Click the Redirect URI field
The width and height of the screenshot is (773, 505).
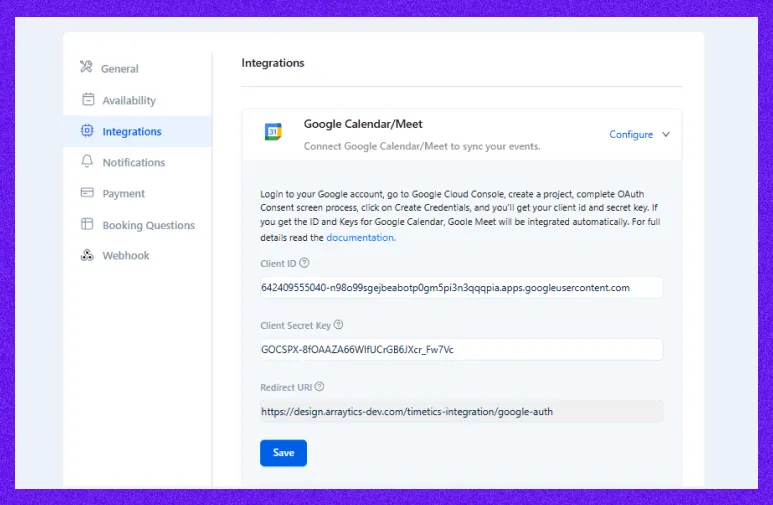[461, 411]
